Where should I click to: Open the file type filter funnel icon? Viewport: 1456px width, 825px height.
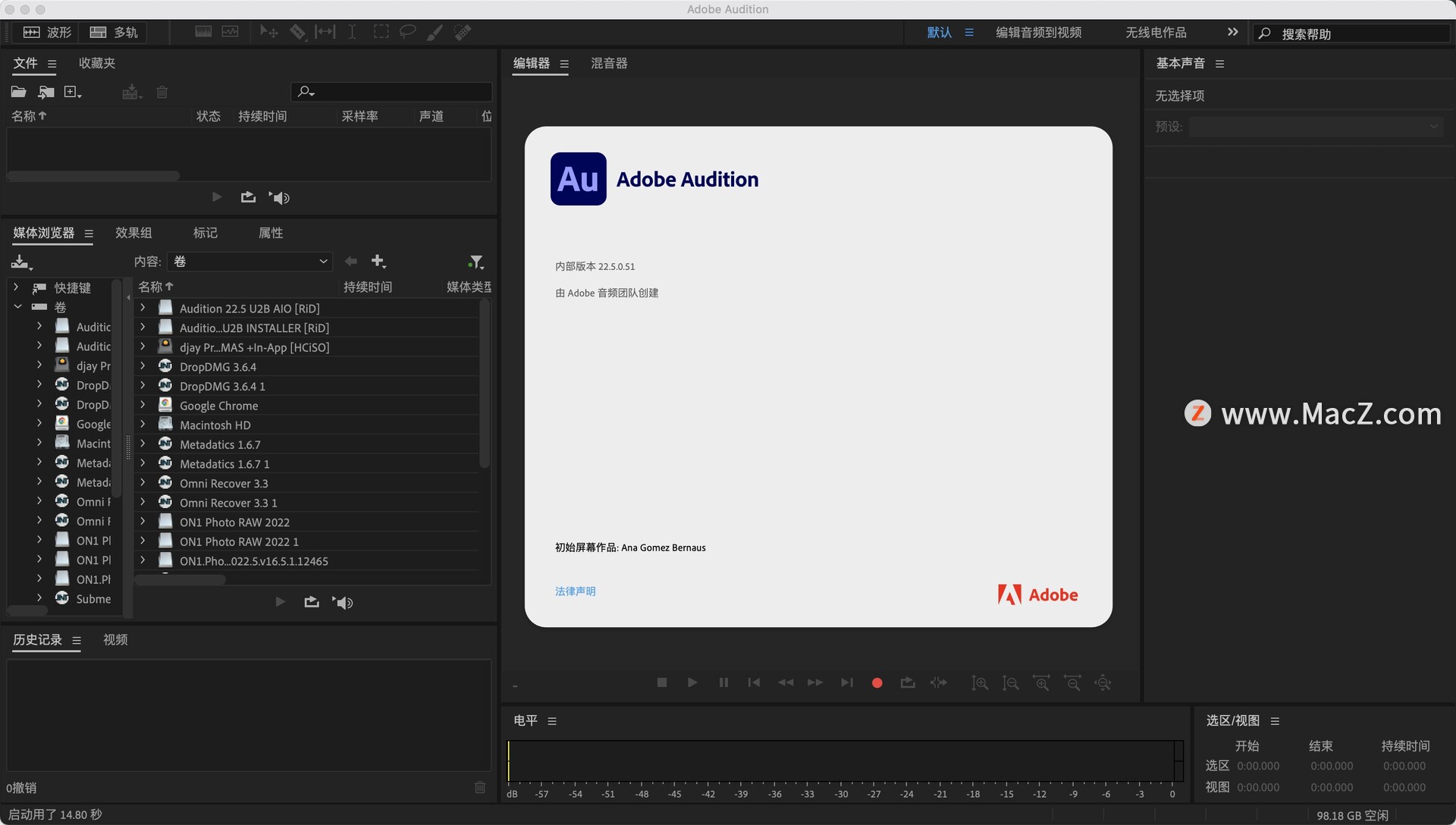pyautogui.click(x=475, y=262)
